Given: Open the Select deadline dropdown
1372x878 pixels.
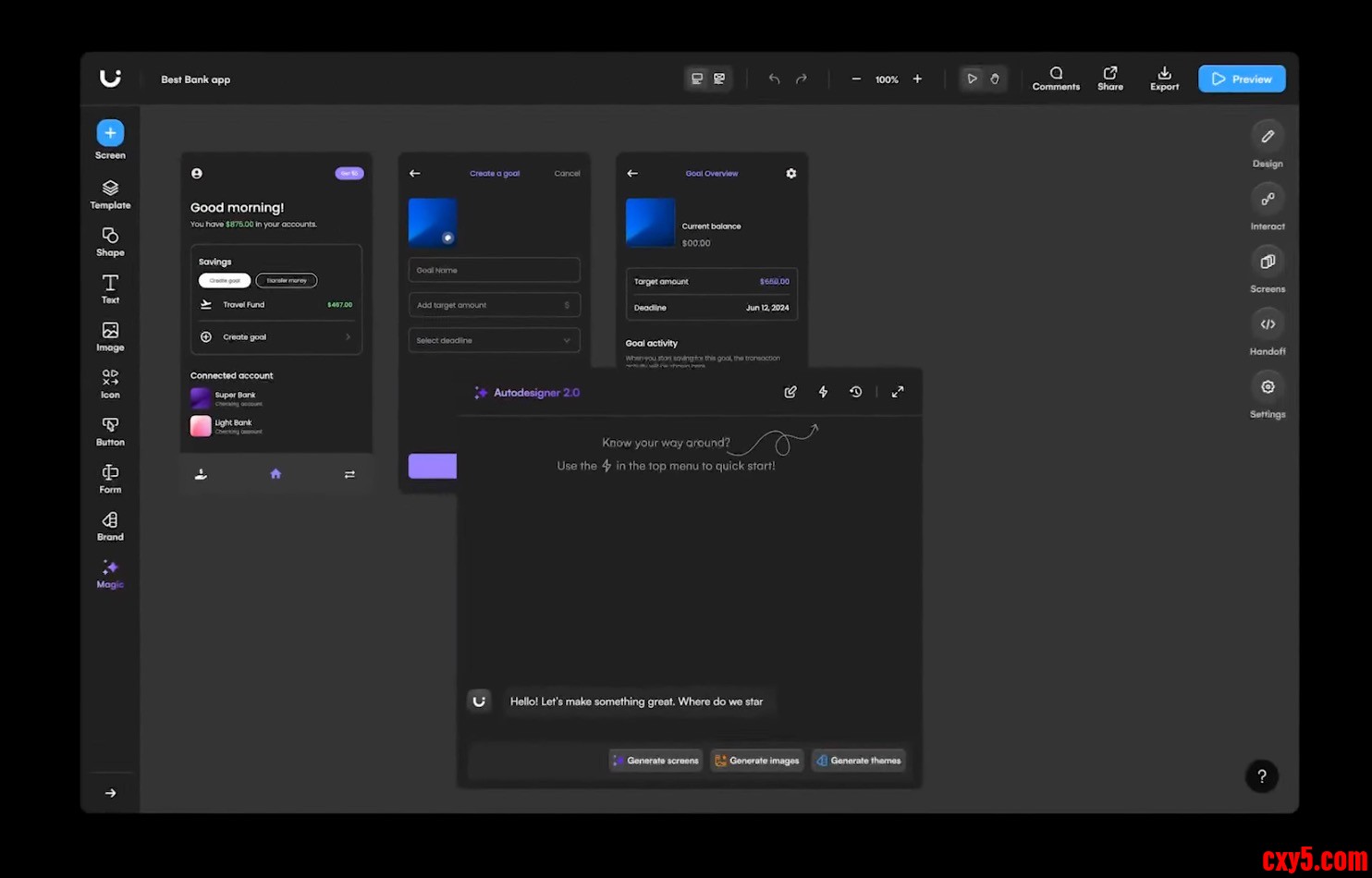Looking at the screenshot, I should [494, 340].
